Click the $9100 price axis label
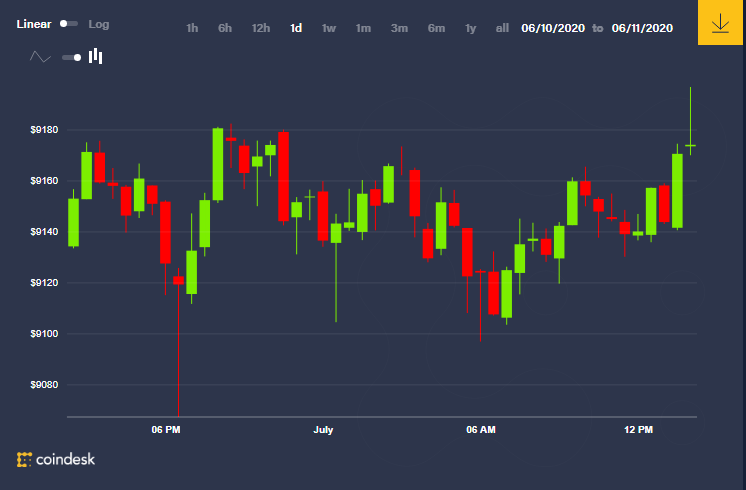Image resolution: width=746 pixels, height=490 pixels. click(44, 333)
